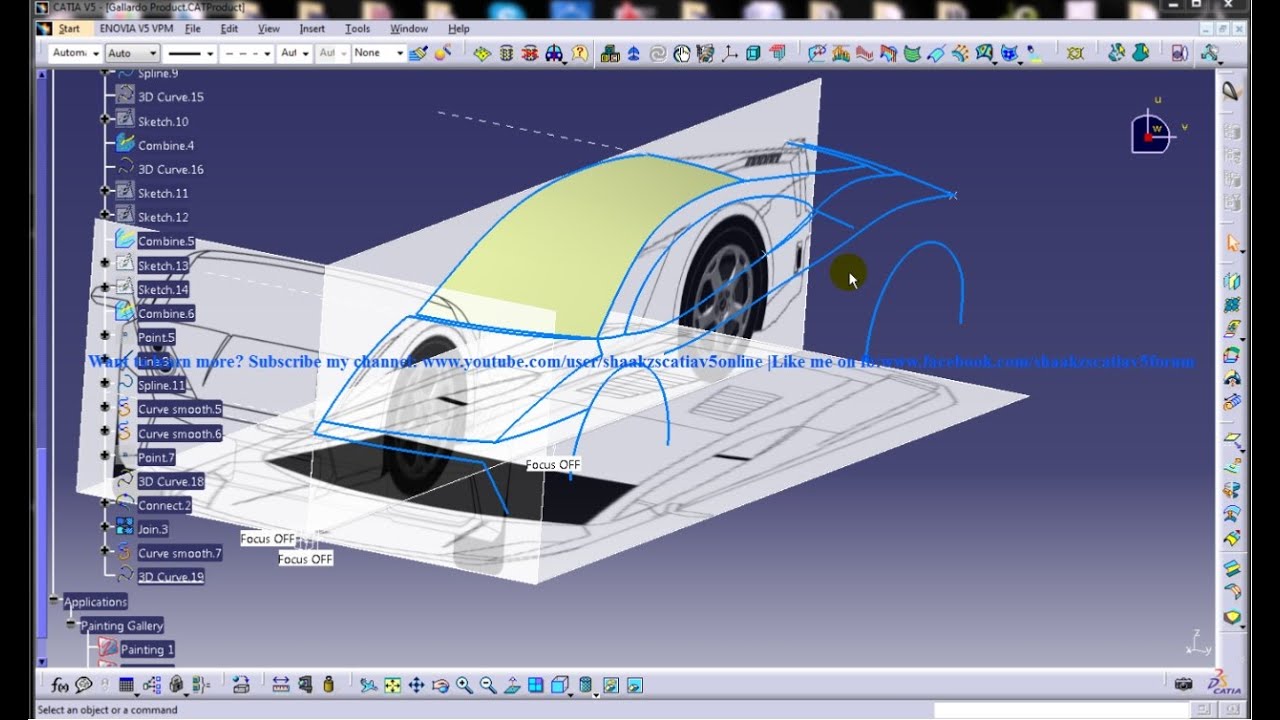
Task: Collapse the Applications tree node
Action: (54, 600)
